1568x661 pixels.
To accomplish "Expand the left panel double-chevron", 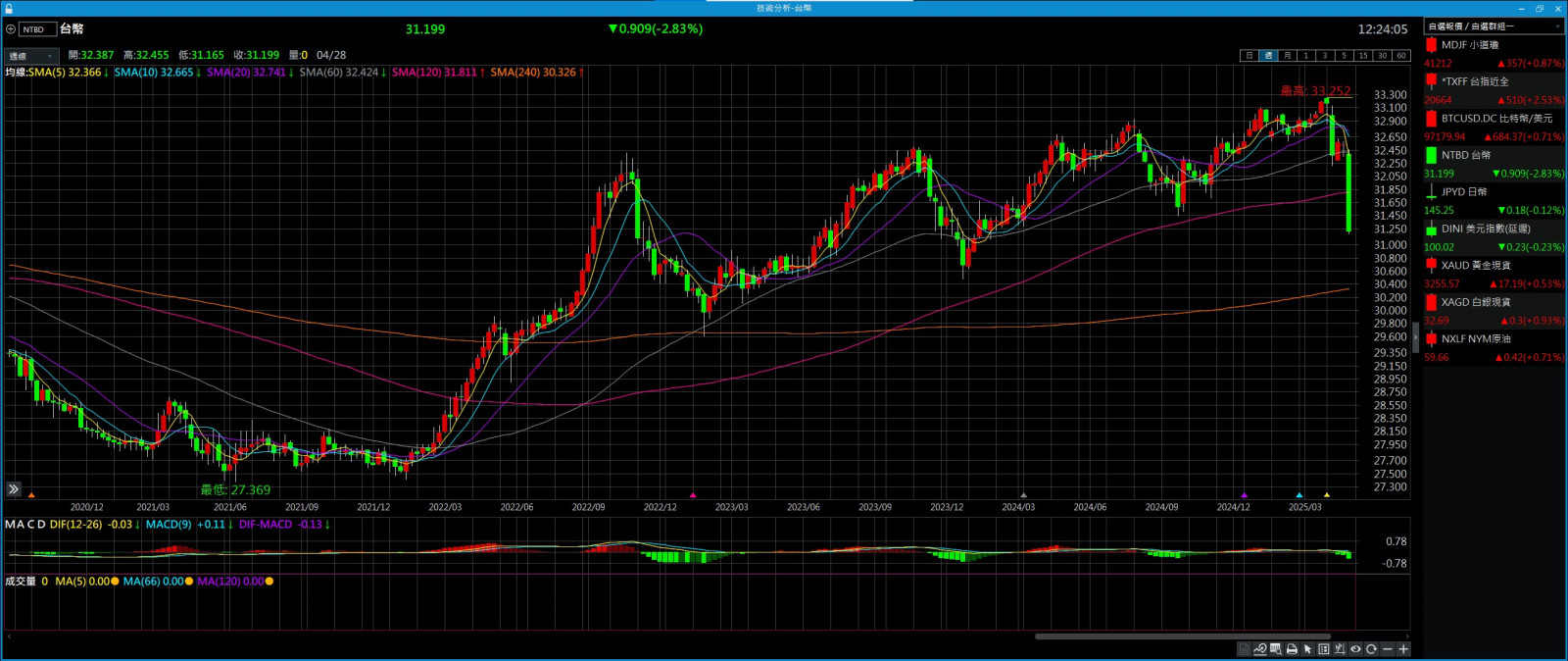I will pos(14,488).
